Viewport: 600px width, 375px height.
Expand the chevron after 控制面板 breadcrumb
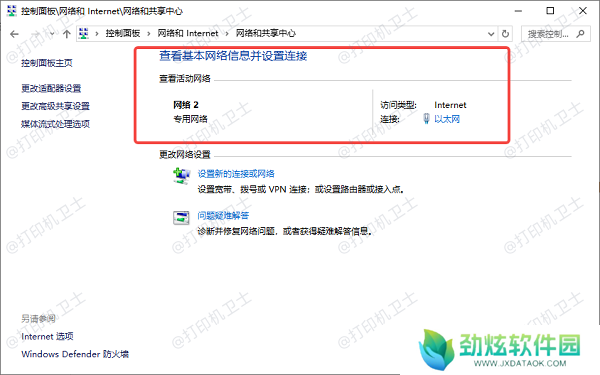pyautogui.click(x=149, y=34)
